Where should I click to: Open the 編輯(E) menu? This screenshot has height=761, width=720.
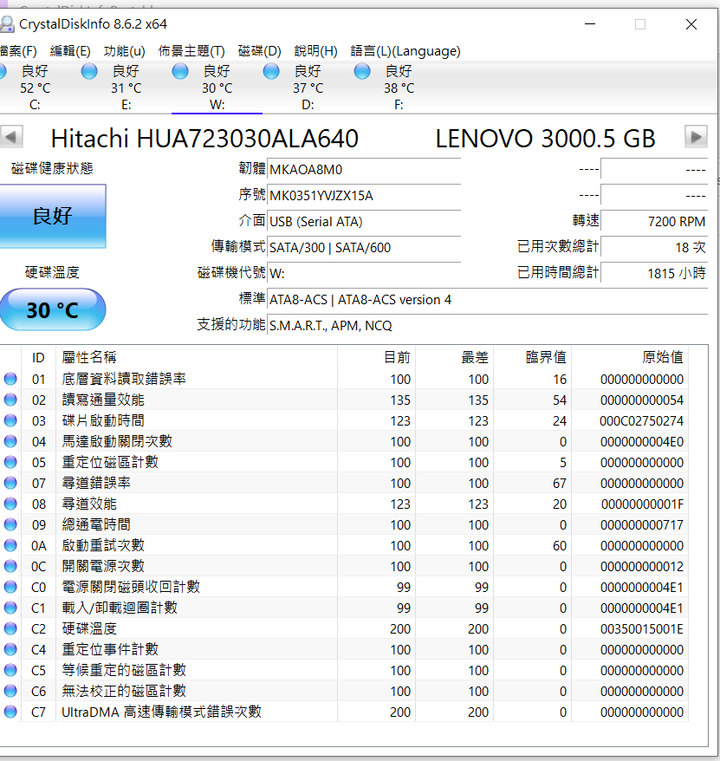click(x=70, y=51)
